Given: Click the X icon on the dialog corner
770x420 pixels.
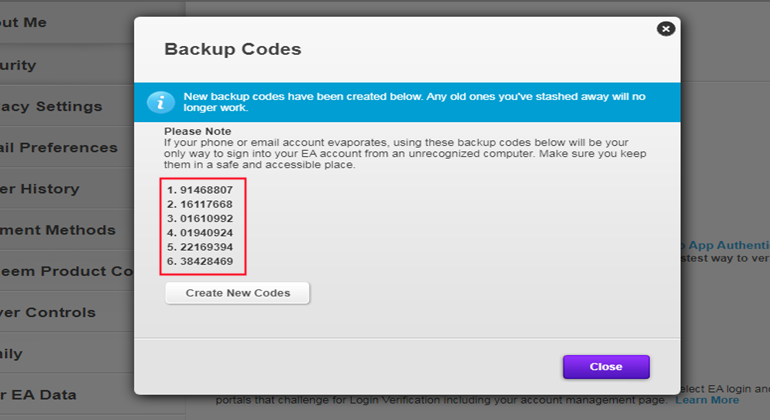Looking at the screenshot, I should point(666,29).
